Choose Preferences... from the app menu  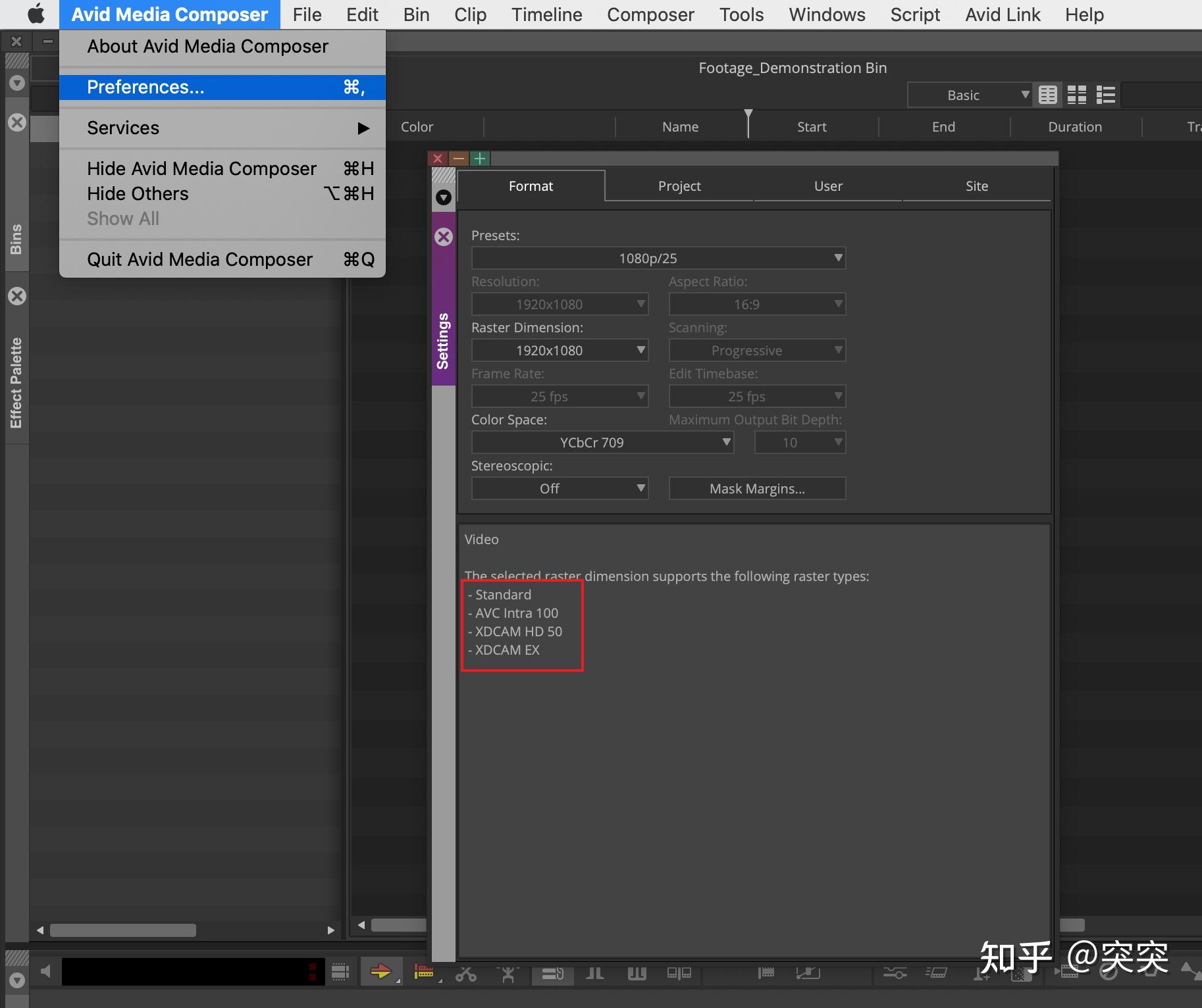point(222,87)
